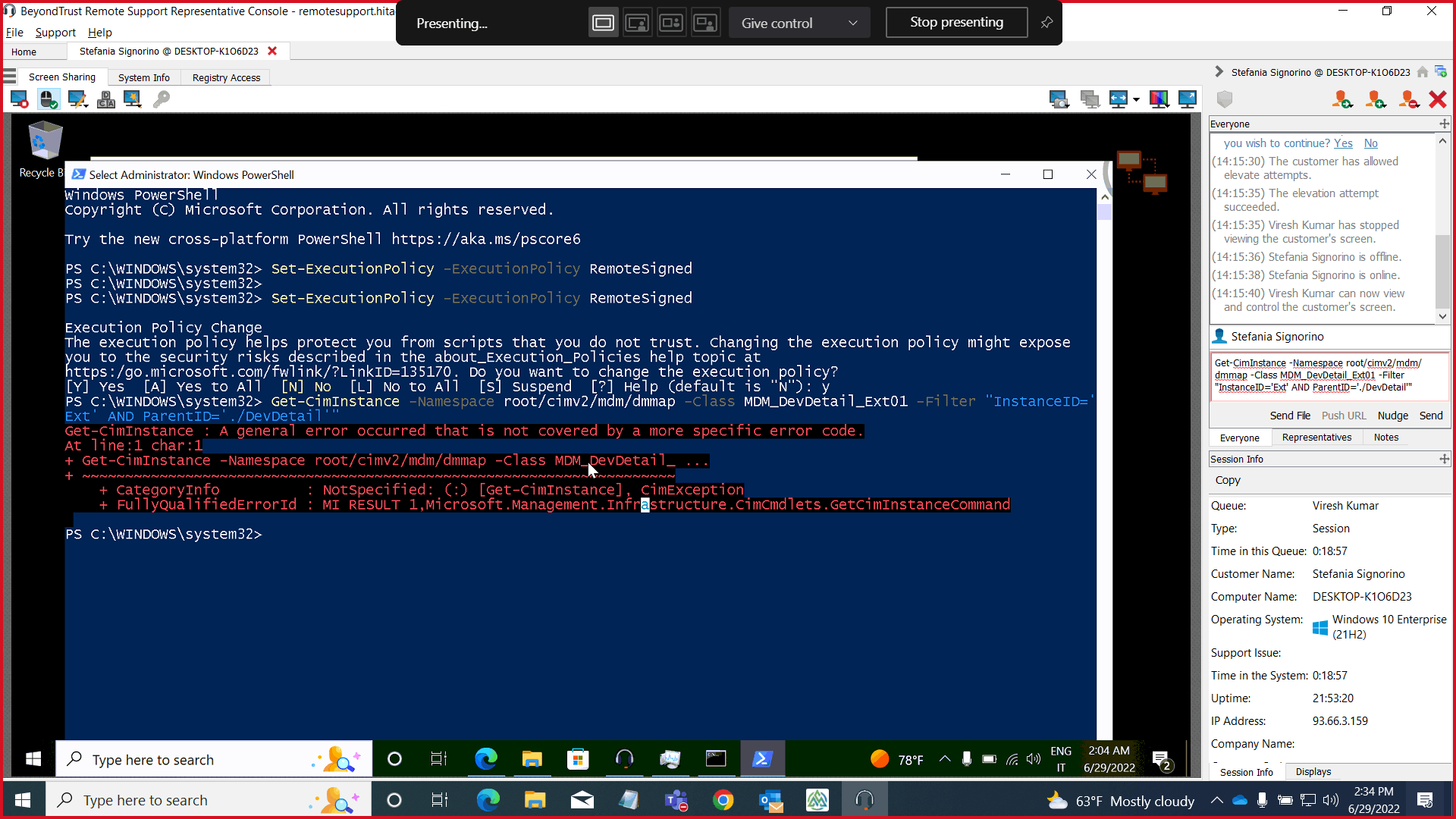Stop screen sharing with the monitor stop icon

click(19, 99)
